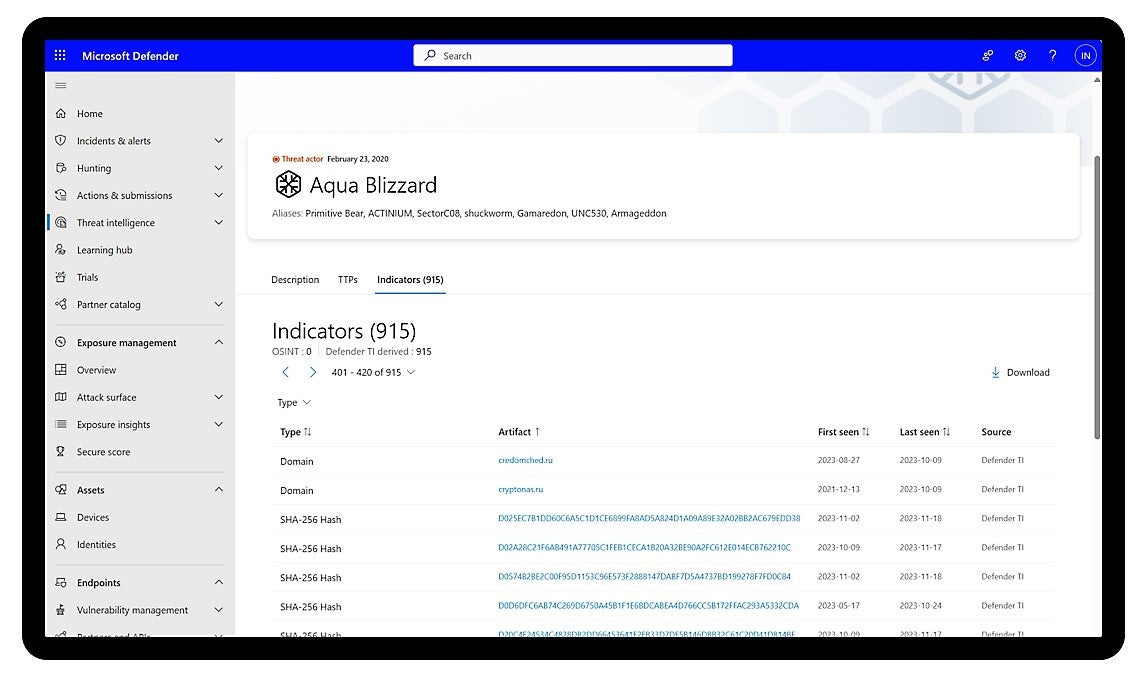Viewport: 1147px width, 677px height.
Task: Open the Type filter dropdown
Action: point(294,403)
